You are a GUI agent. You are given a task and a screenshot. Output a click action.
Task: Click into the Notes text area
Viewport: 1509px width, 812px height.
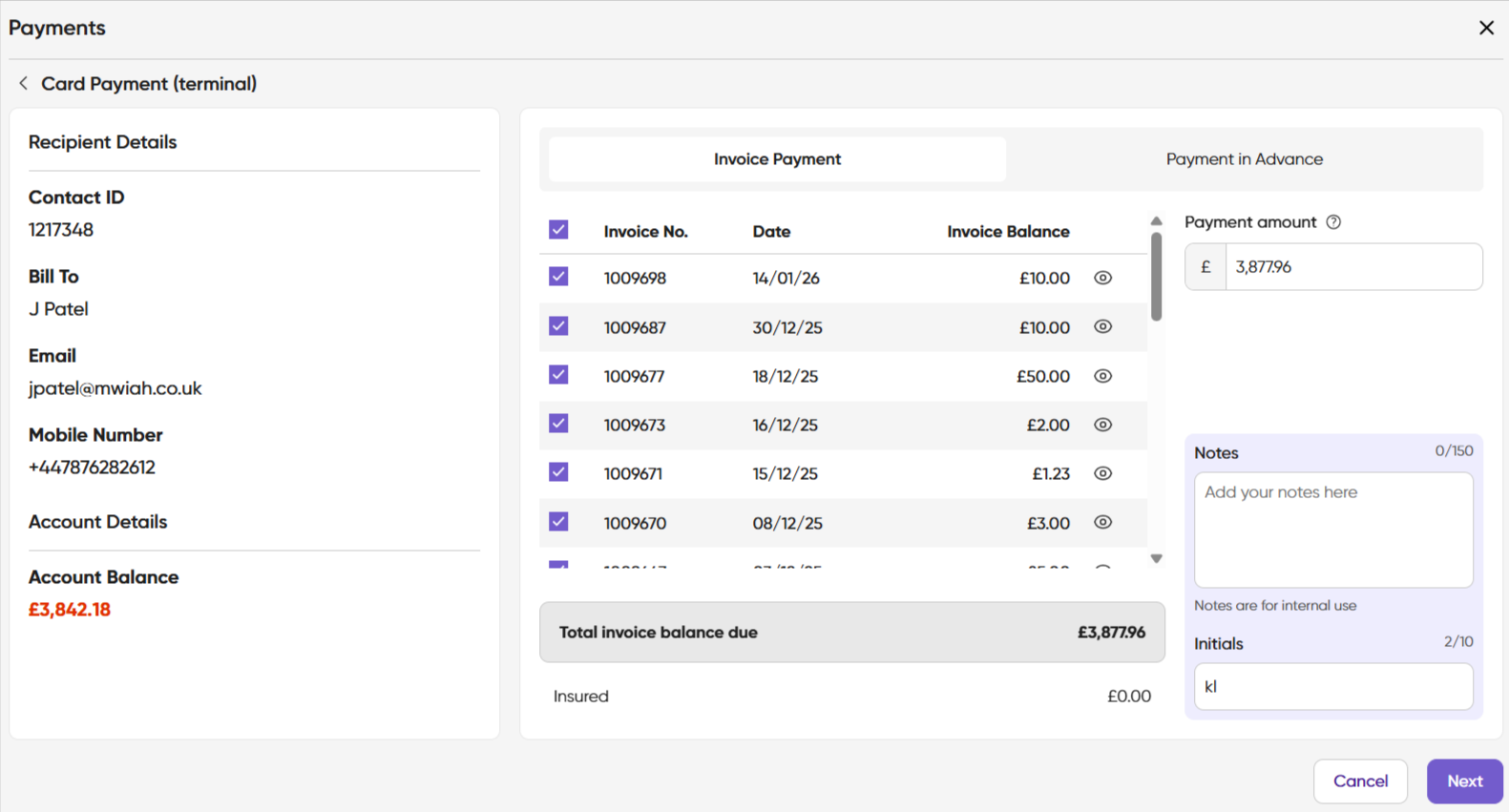pyautogui.click(x=1332, y=530)
